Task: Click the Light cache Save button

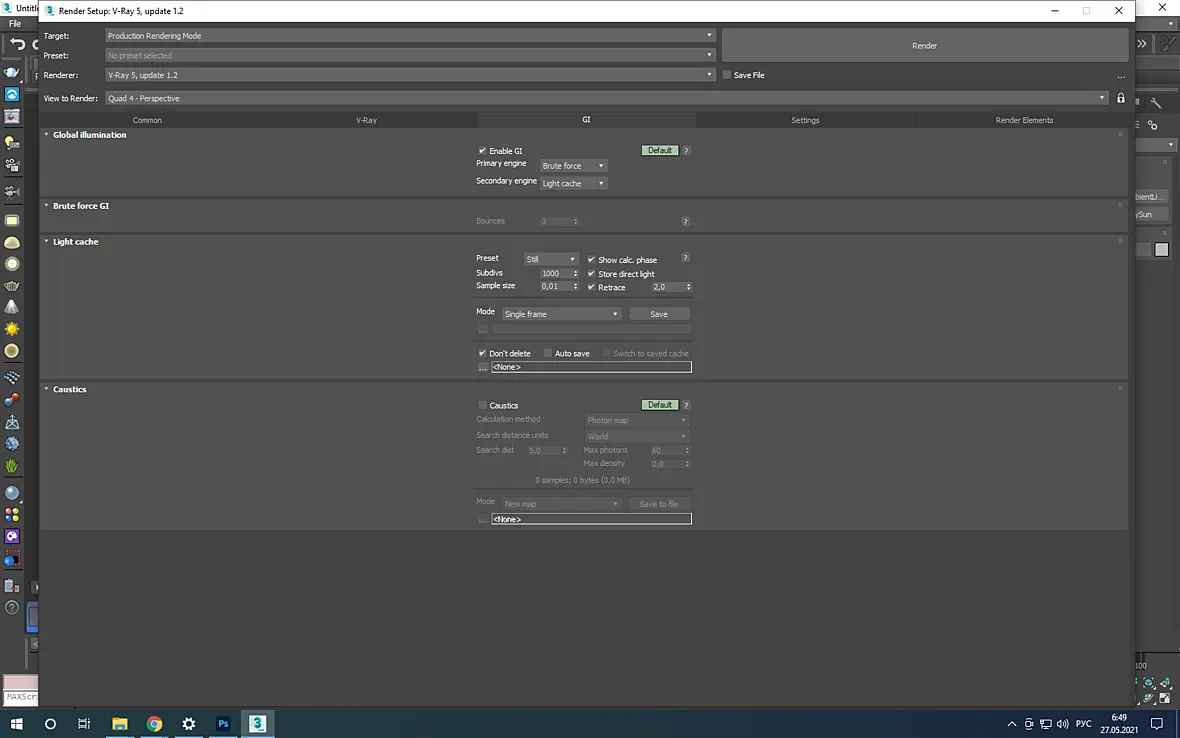Action: pos(659,314)
